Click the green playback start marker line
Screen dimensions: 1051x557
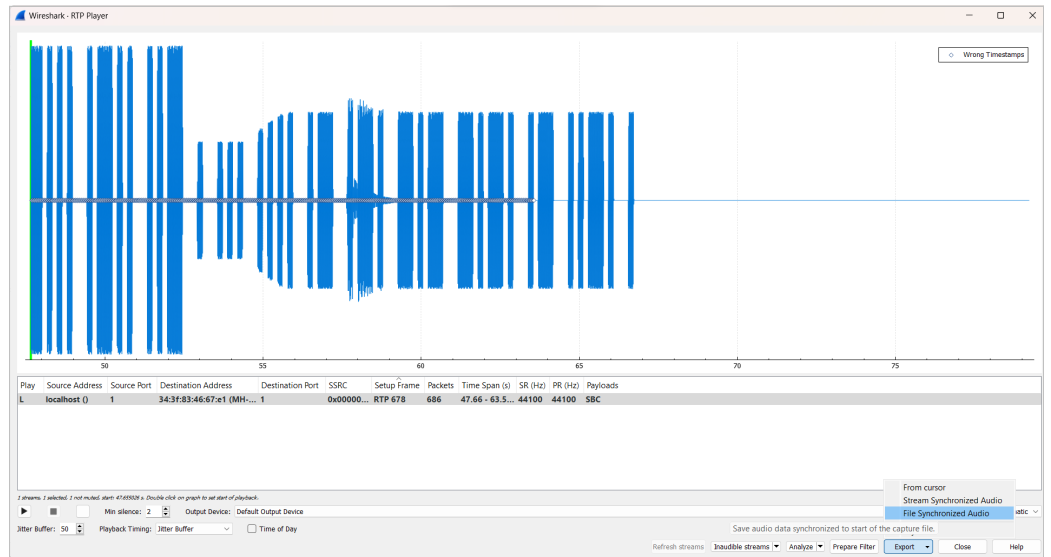pos(30,200)
